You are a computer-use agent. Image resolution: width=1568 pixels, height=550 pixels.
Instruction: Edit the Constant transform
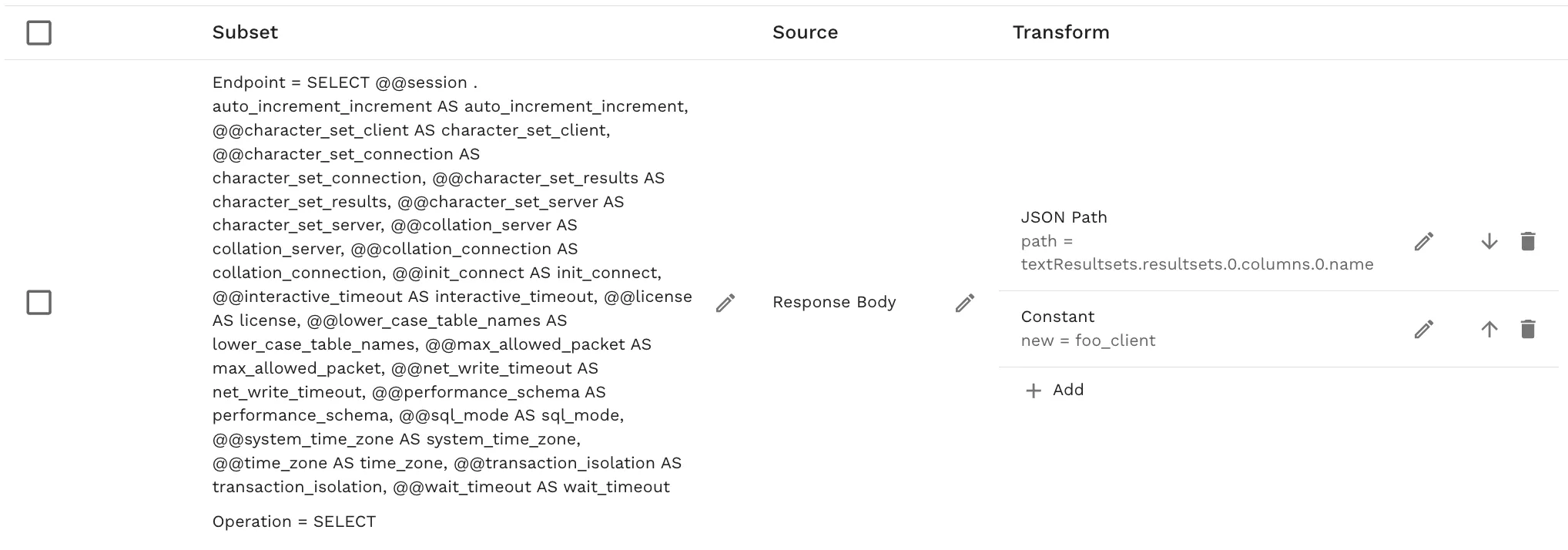pyautogui.click(x=1423, y=329)
